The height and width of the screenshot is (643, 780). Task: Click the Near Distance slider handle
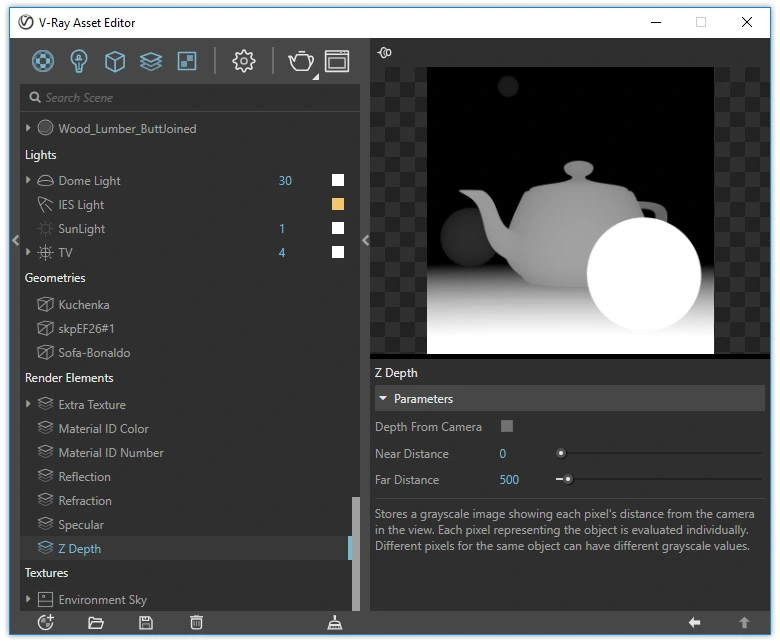tap(561, 453)
